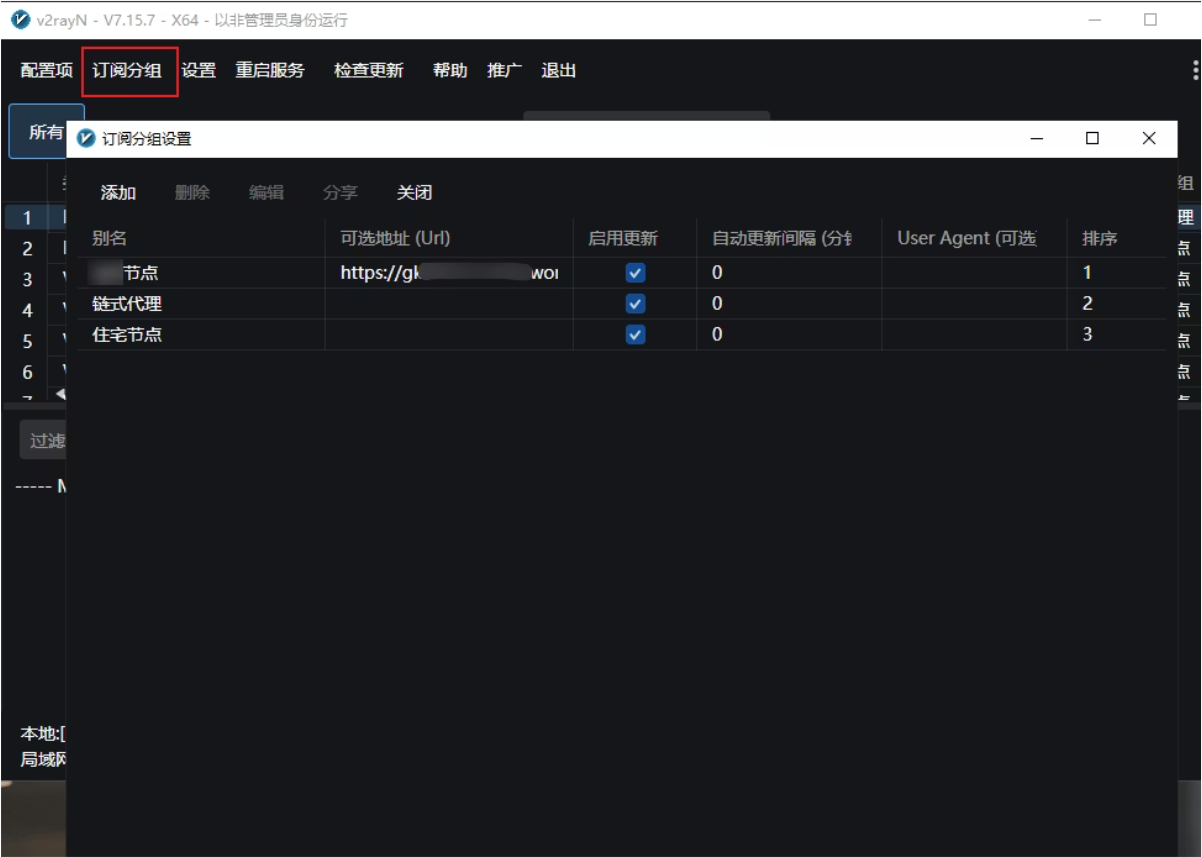Click the 排序 column header
Viewport: 1202px width, 857px height.
coord(1099,238)
